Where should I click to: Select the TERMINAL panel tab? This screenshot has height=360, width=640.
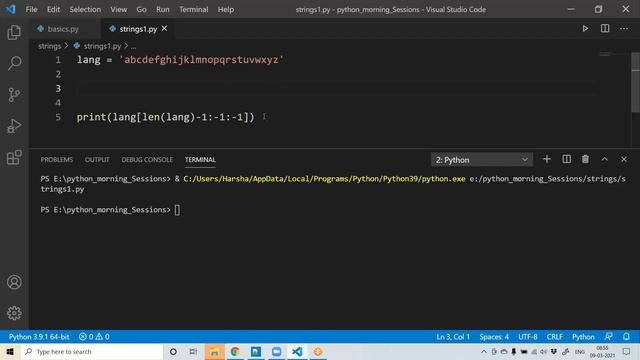pos(200,160)
